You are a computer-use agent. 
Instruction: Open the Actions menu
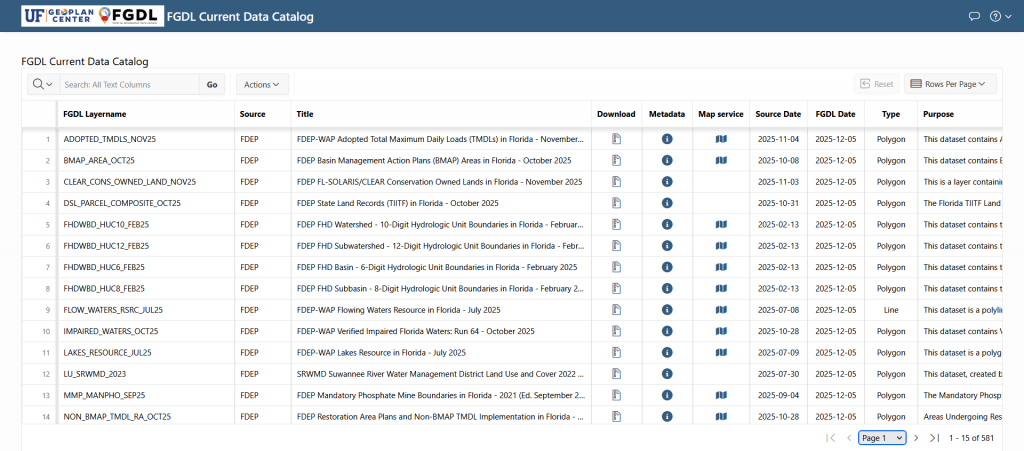click(263, 85)
